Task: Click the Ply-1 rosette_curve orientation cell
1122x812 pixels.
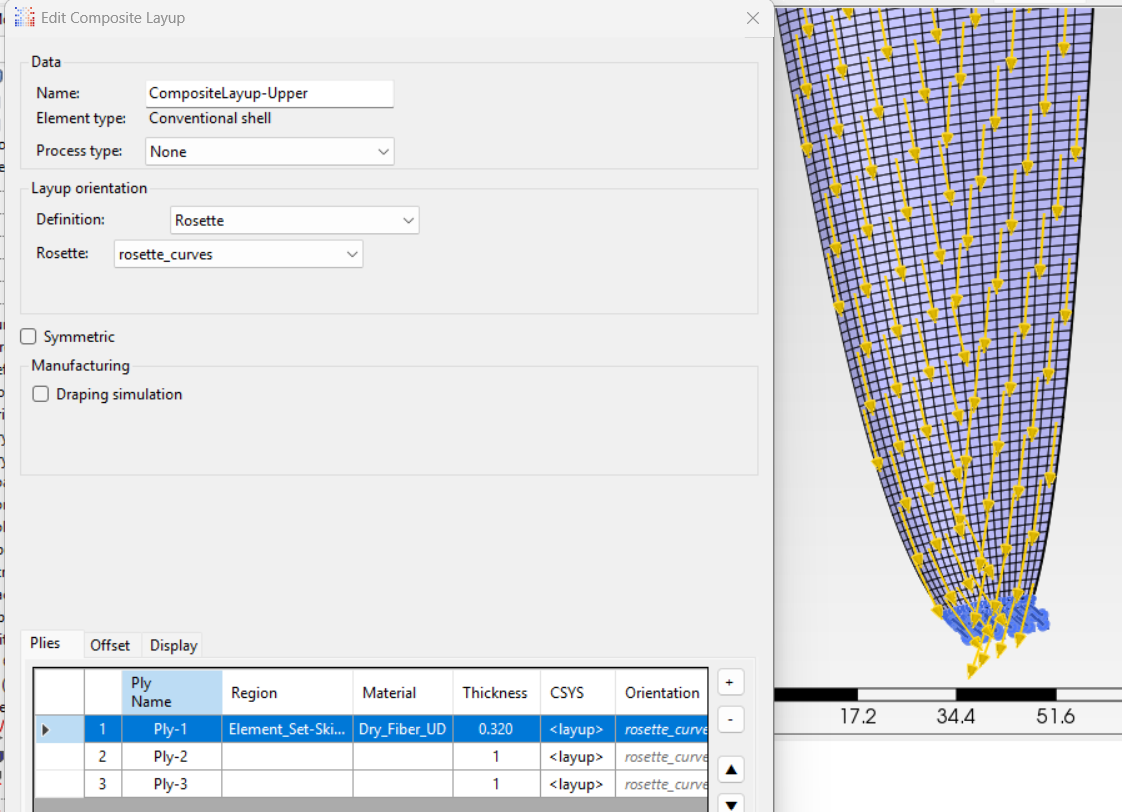Action: tap(662, 730)
